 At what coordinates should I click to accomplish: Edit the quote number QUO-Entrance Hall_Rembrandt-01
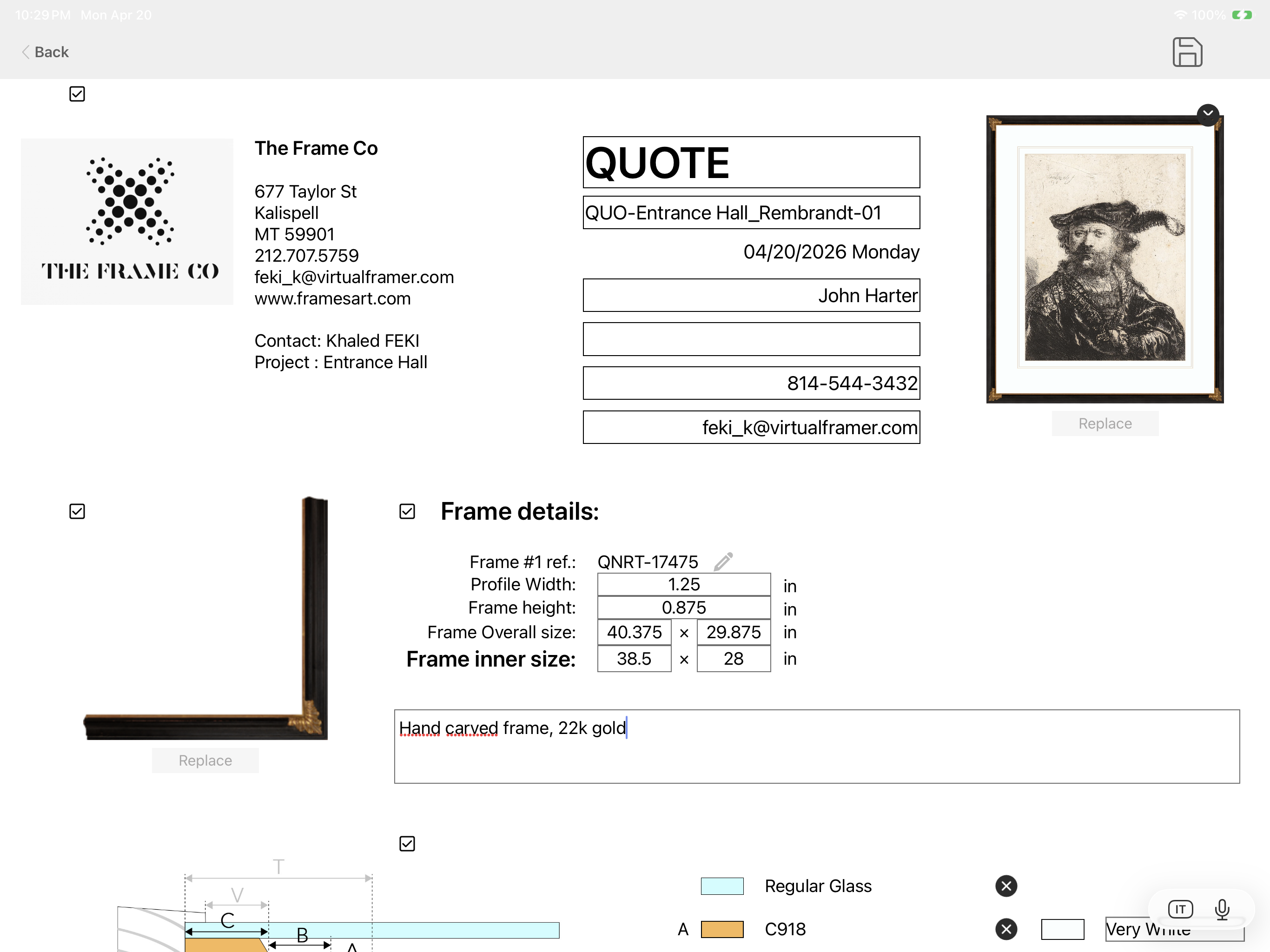point(751,212)
